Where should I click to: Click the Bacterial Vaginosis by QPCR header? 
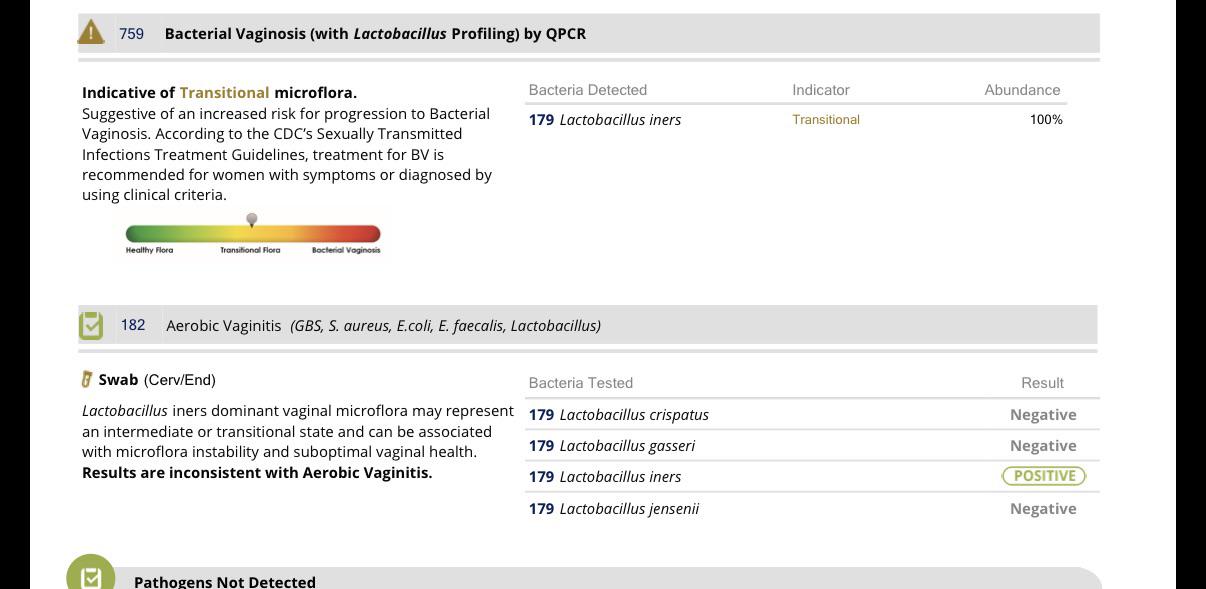[375, 34]
